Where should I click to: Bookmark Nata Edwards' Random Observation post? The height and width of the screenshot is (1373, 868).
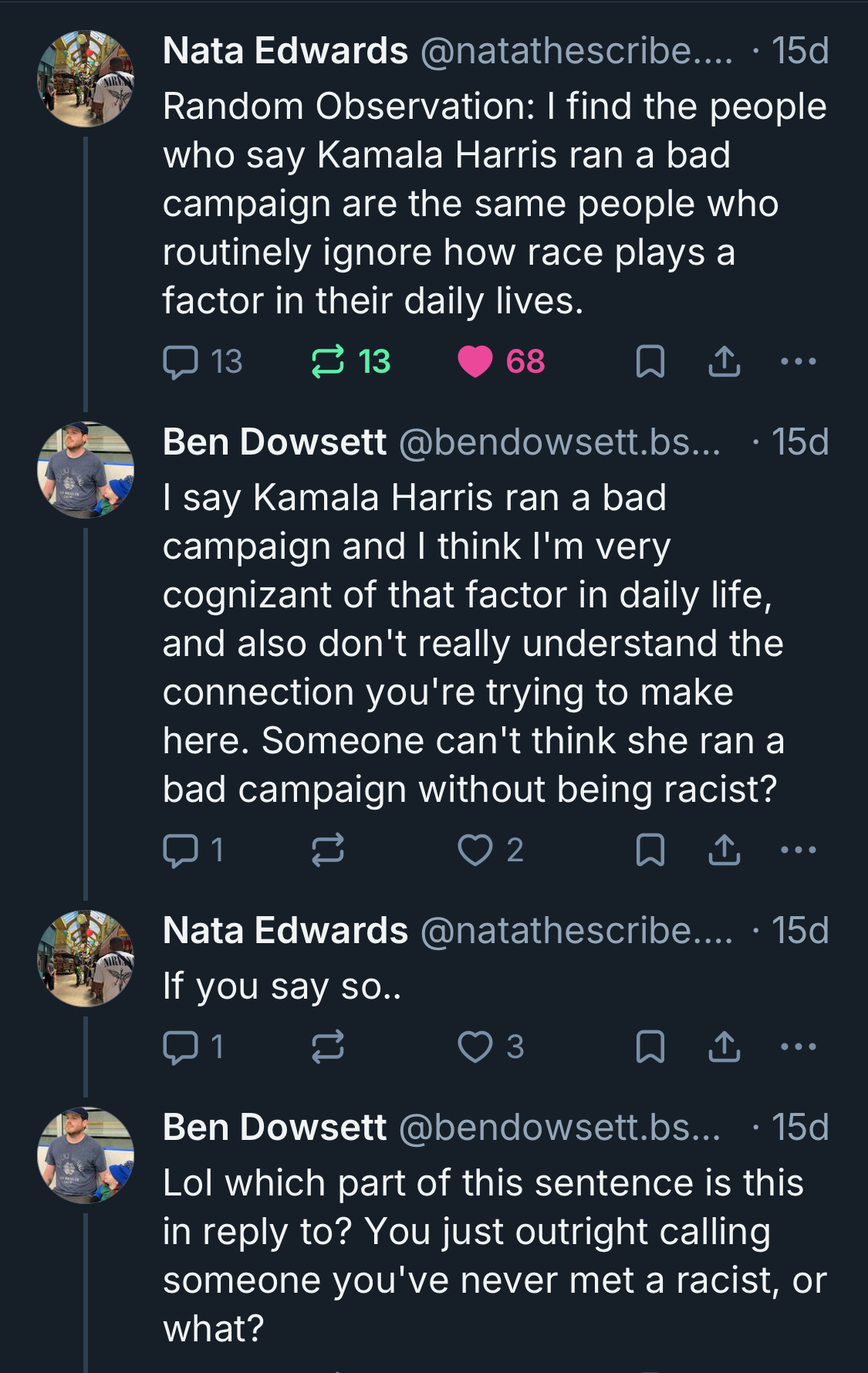pos(650,362)
